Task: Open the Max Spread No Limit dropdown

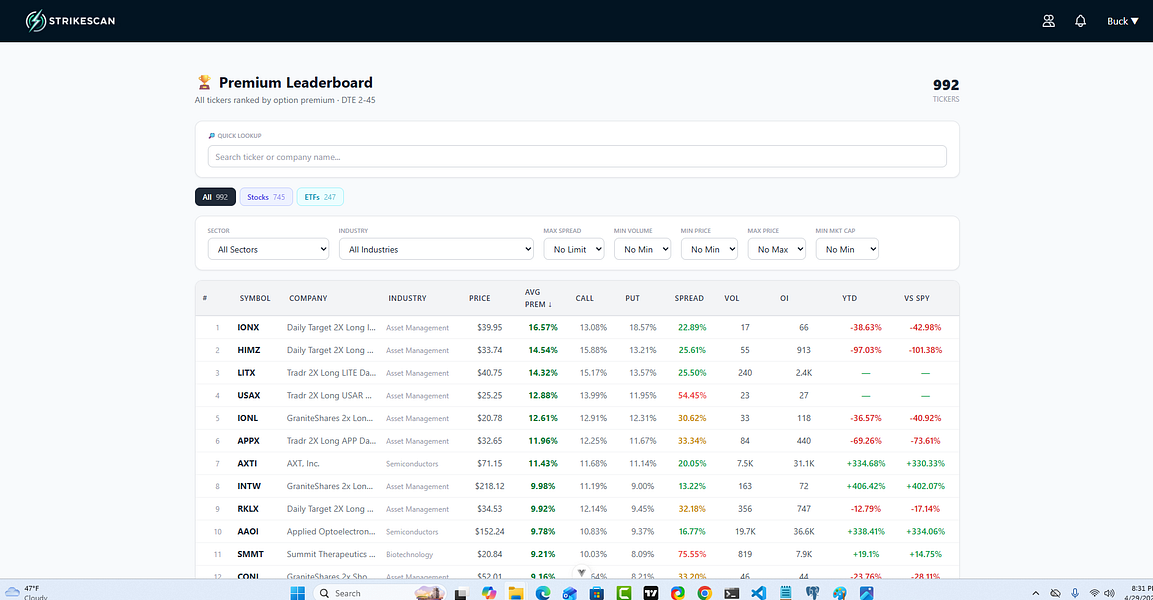Action: [574, 249]
